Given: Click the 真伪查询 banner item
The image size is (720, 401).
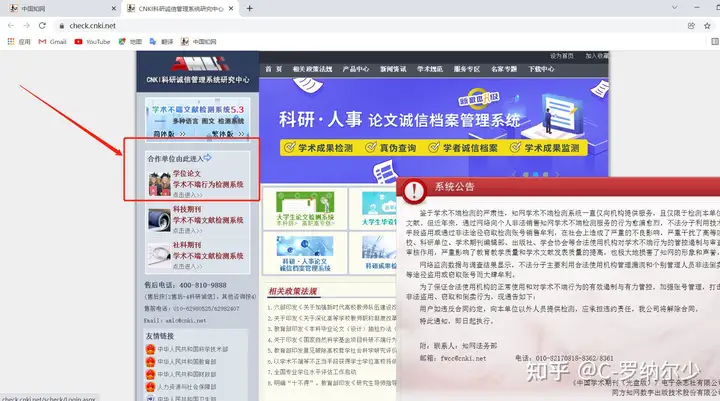Looking at the screenshot, I should pyautogui.click(x=391, y=148).
